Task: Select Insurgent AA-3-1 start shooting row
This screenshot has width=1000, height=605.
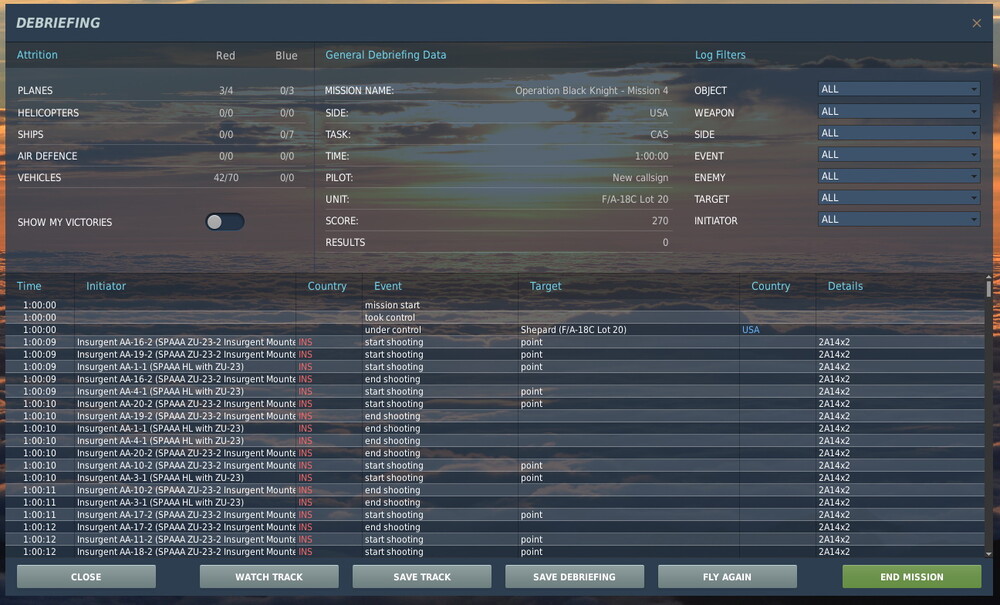Action: pyautogui.click(x=494, y=477)
